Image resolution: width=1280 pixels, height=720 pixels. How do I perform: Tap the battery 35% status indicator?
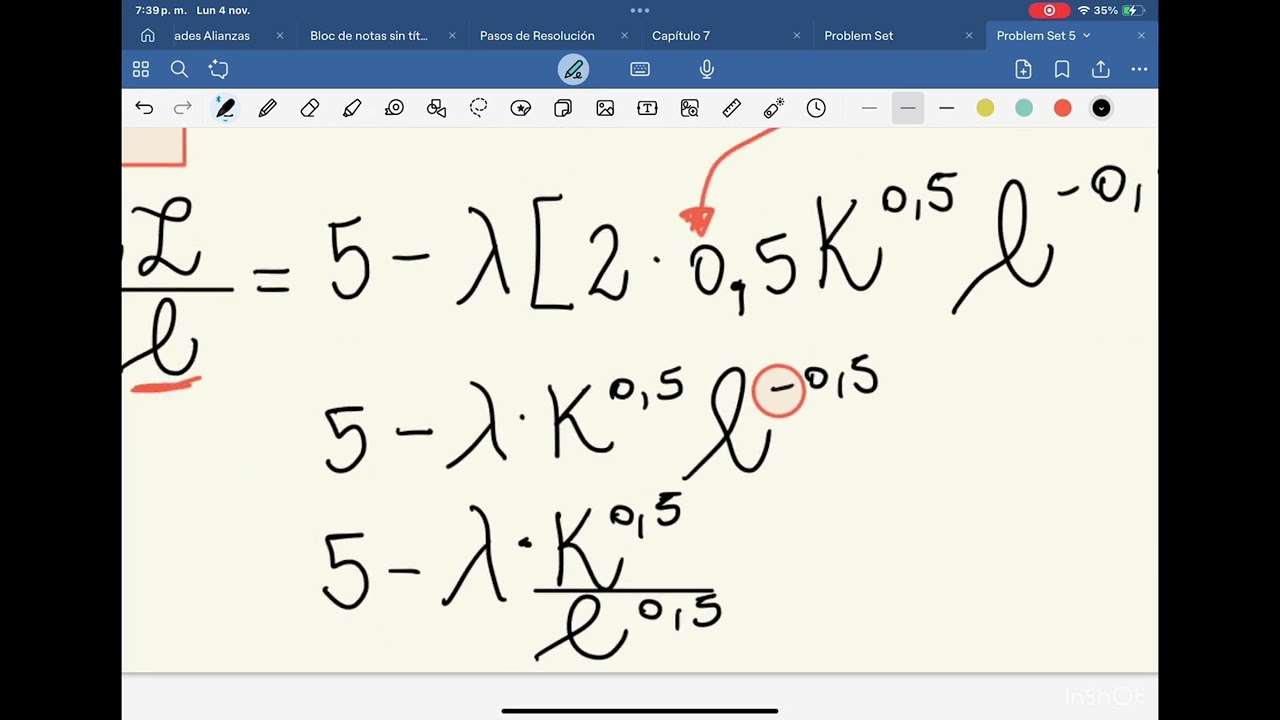click(1119, 10)
